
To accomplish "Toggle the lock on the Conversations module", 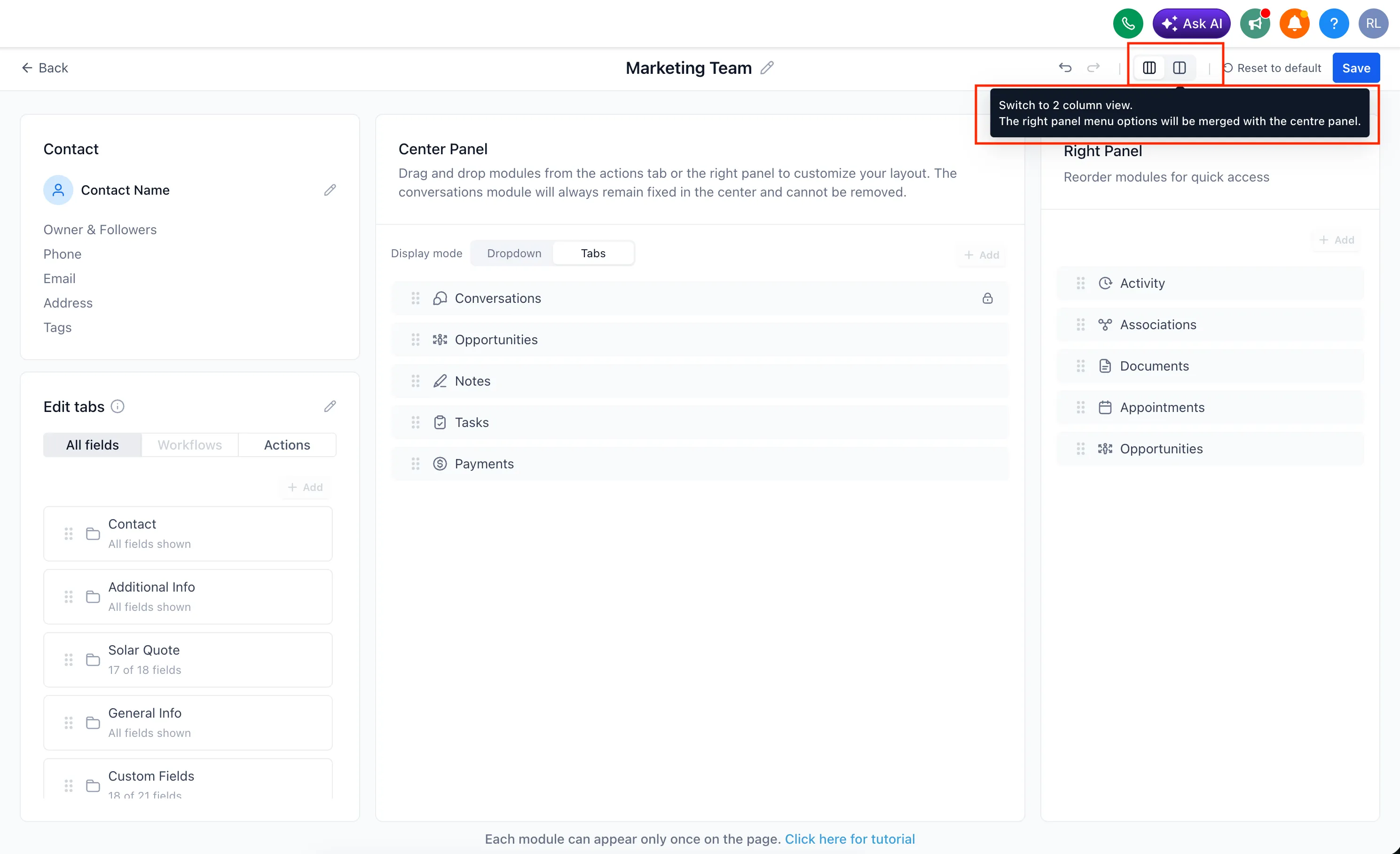I will [x=988, y=298].
